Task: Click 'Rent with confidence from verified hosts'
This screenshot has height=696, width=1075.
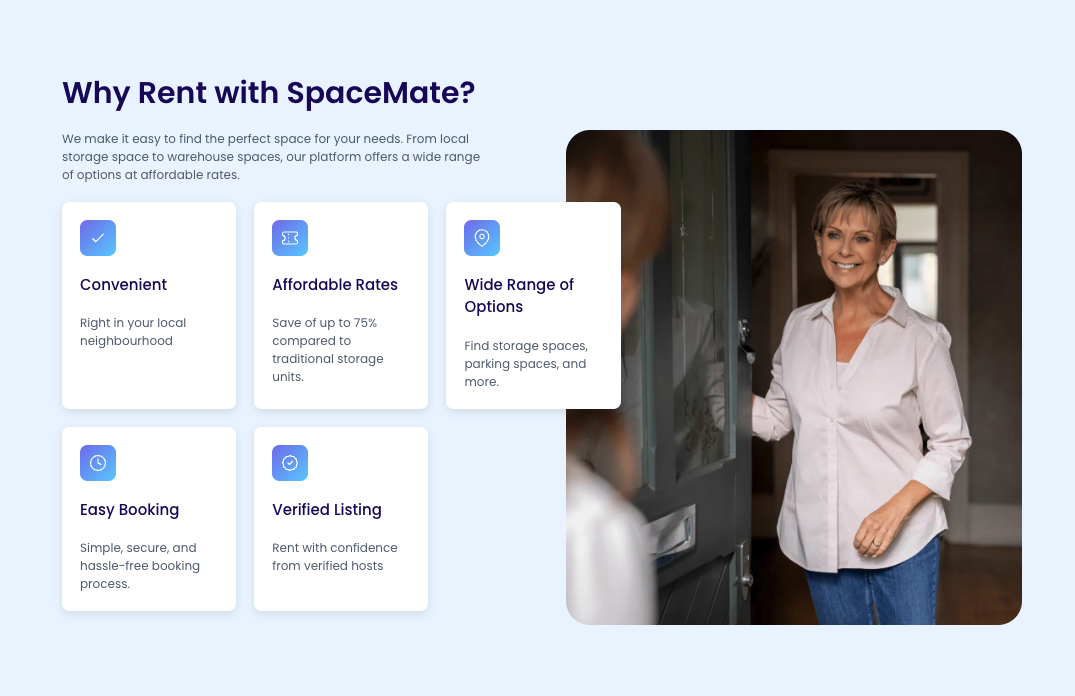Action: pos(335,557)
